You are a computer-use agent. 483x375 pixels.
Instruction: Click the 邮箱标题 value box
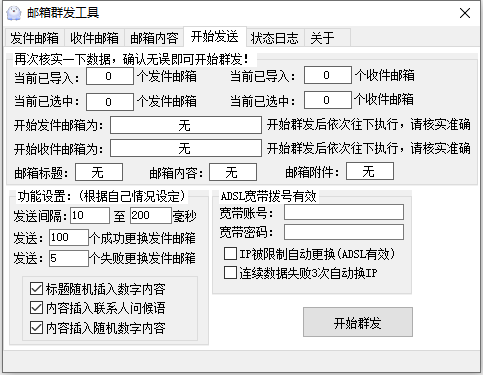click(x=99, y=172)
